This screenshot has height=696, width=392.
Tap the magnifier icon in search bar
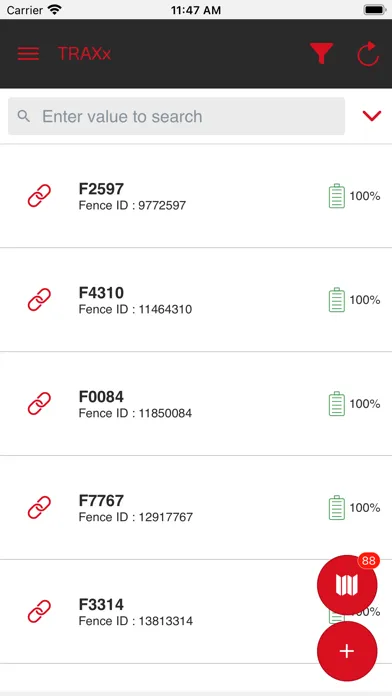pos(24,116)
